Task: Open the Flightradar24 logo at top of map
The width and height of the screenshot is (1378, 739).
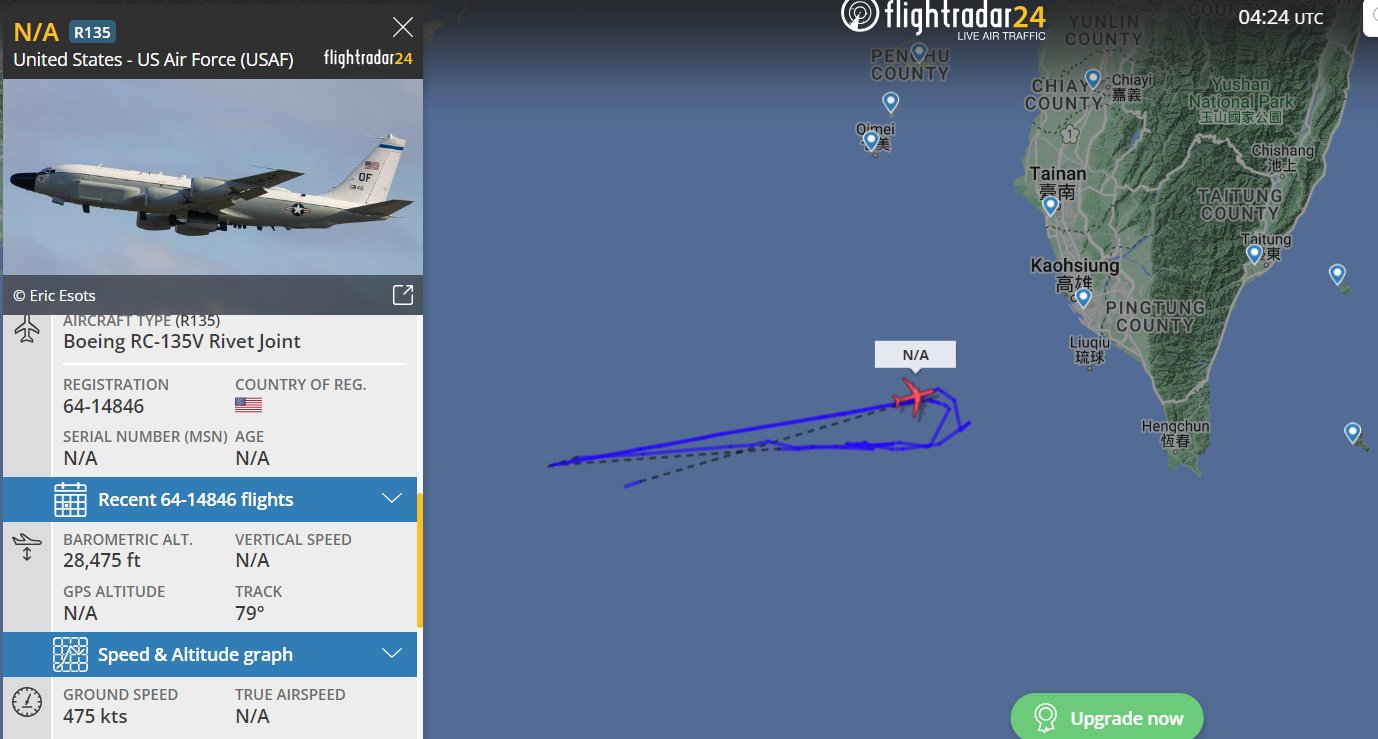Action: coord(944,18)
